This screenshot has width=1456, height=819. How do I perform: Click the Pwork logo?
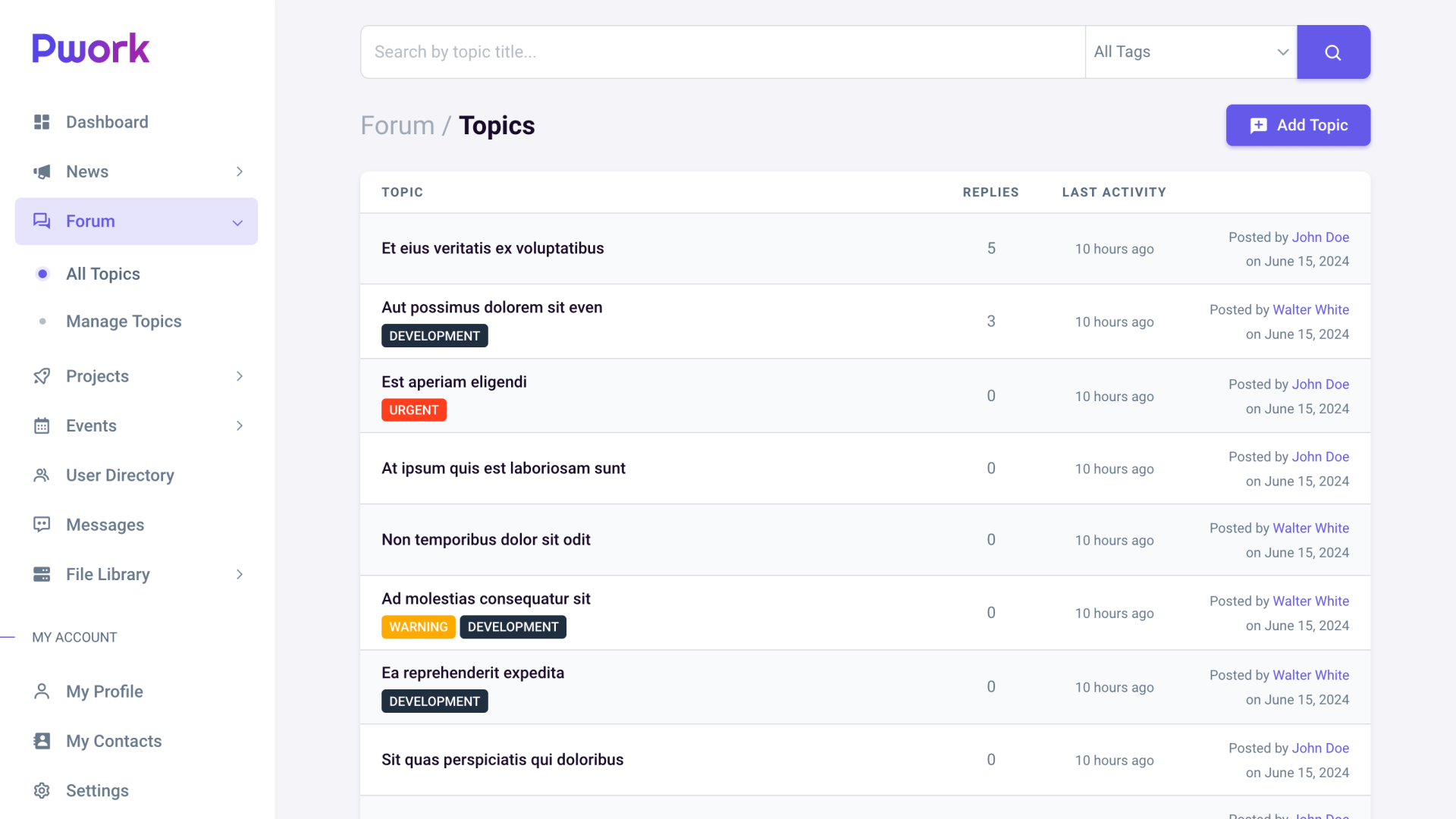point(91,49)
